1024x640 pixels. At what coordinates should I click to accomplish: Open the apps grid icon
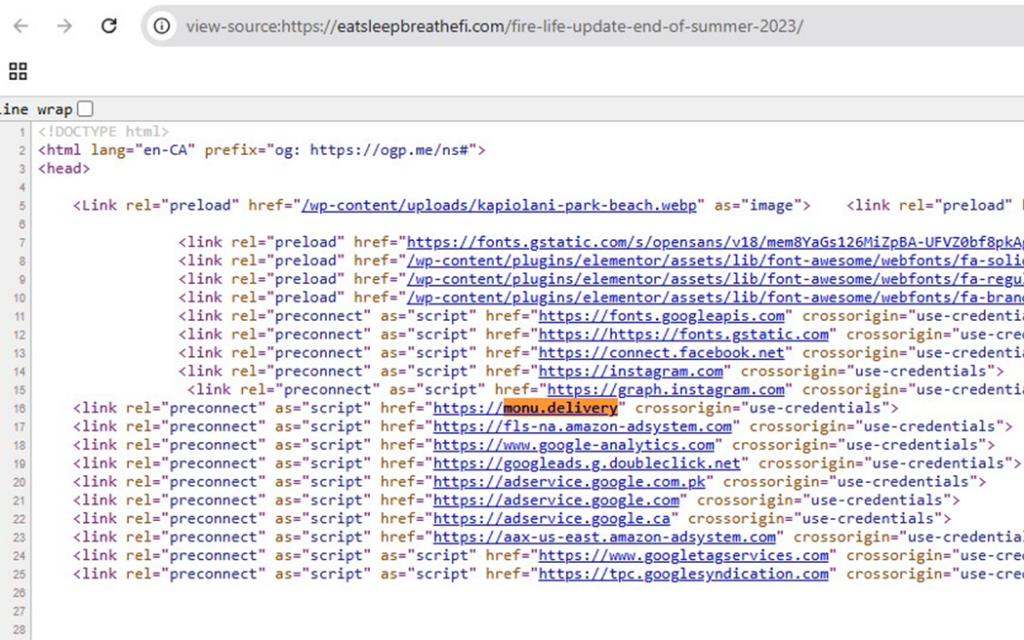18,71
